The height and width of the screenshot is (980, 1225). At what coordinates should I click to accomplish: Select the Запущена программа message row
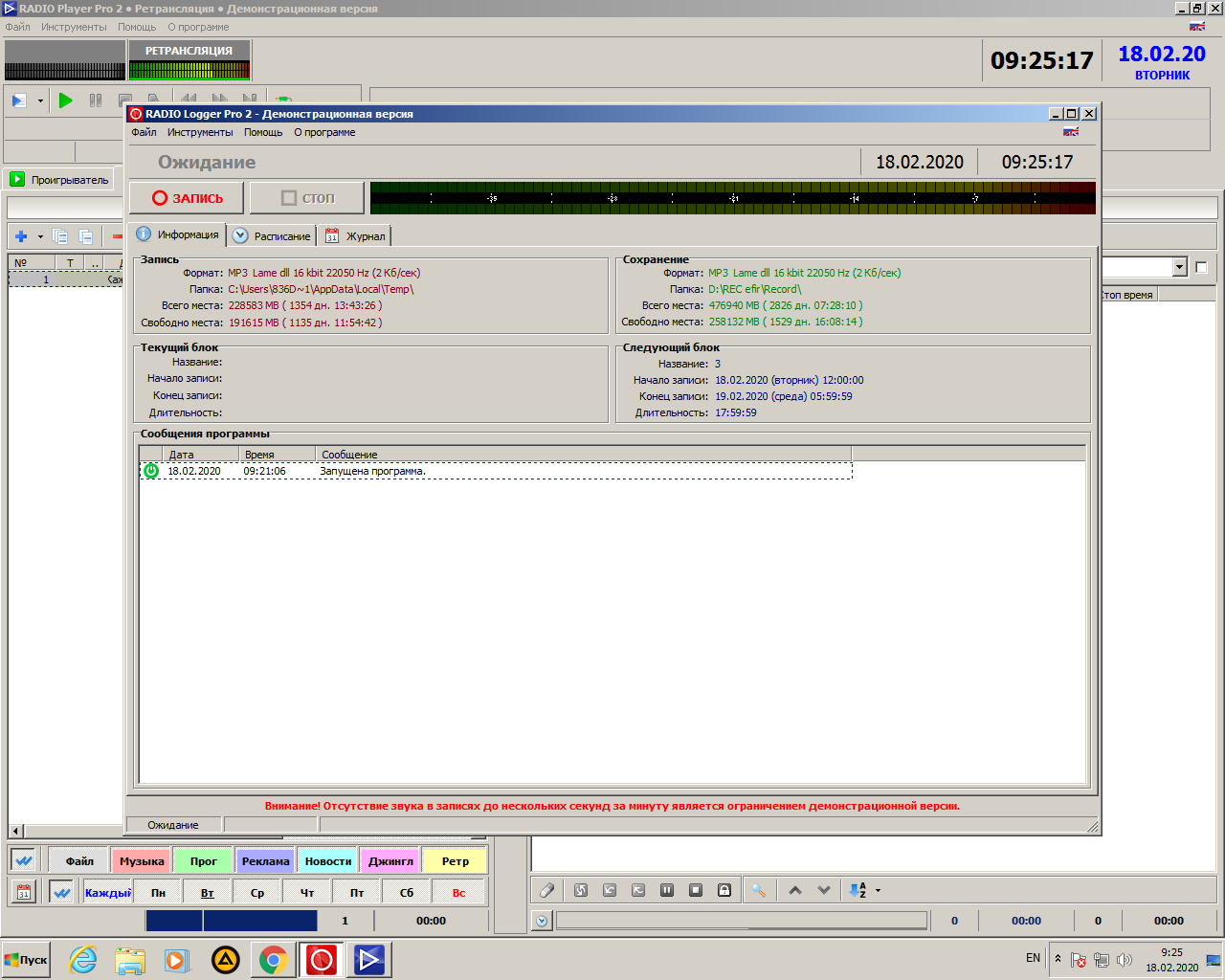tap(496, 471)
